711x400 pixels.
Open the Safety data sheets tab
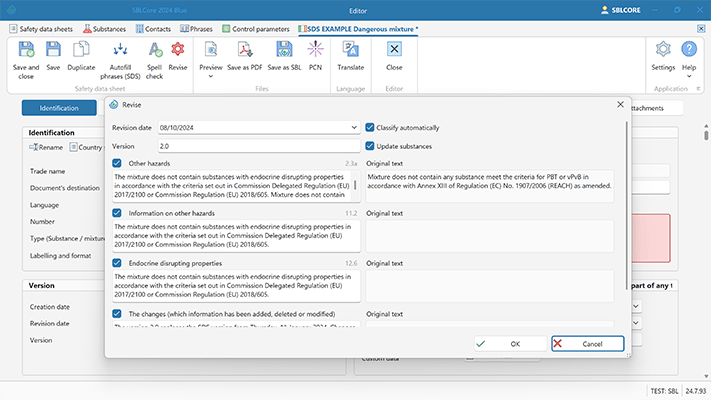(x=41, y=29)
